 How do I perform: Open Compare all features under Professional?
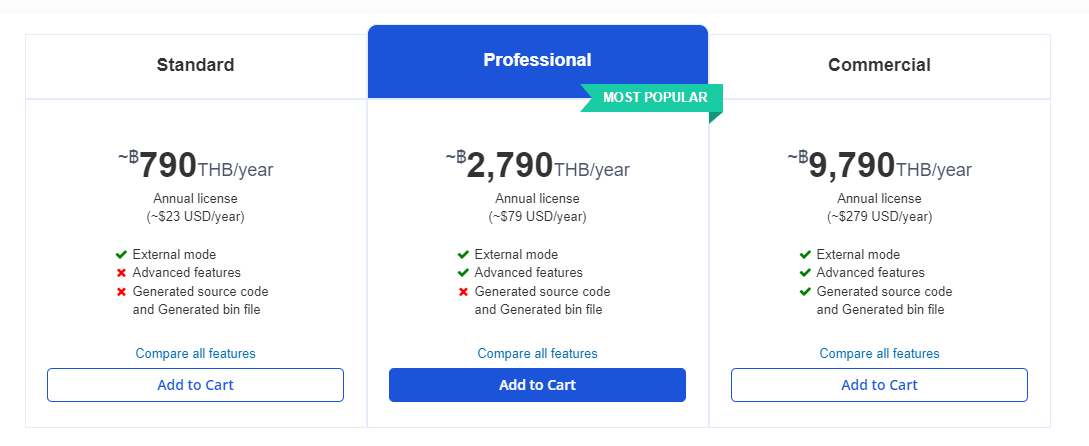538,354
